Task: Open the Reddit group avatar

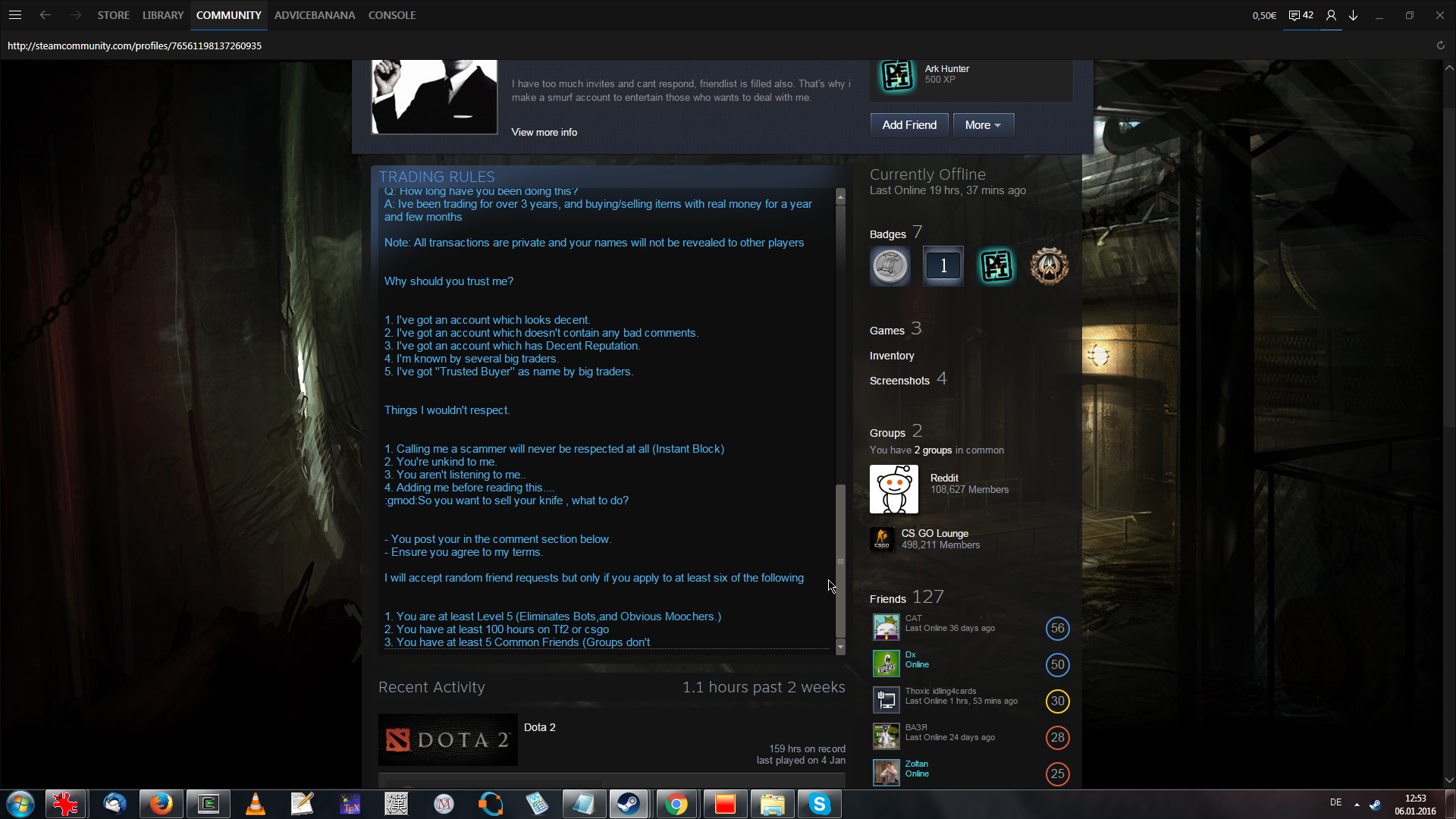Action: (x=893, y=489)
